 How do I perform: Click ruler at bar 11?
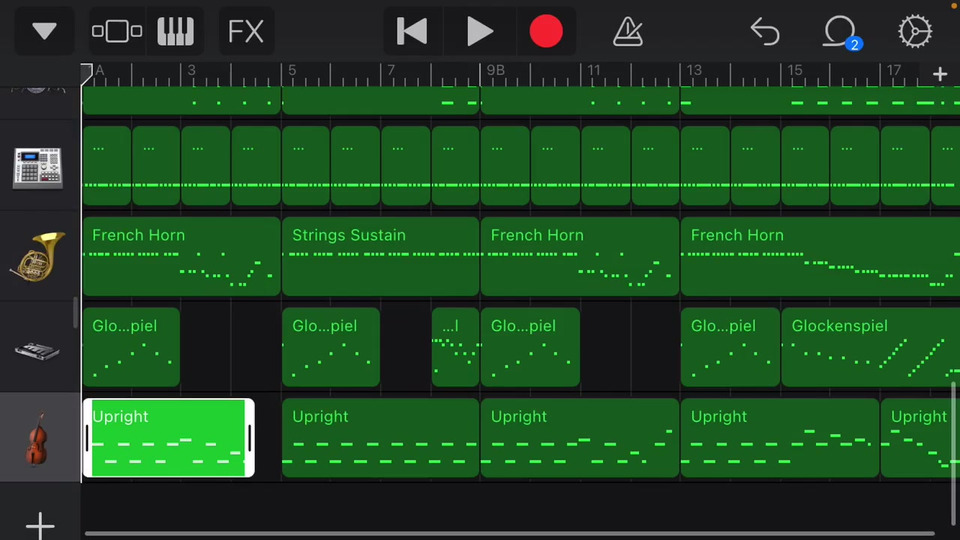click(594, 70)
